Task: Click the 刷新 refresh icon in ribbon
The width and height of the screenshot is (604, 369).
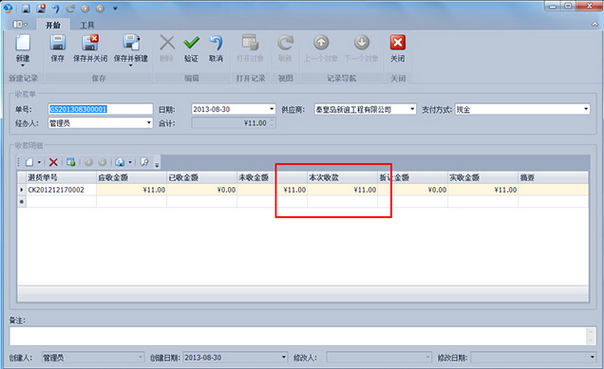Action: (x=285, y=43)
